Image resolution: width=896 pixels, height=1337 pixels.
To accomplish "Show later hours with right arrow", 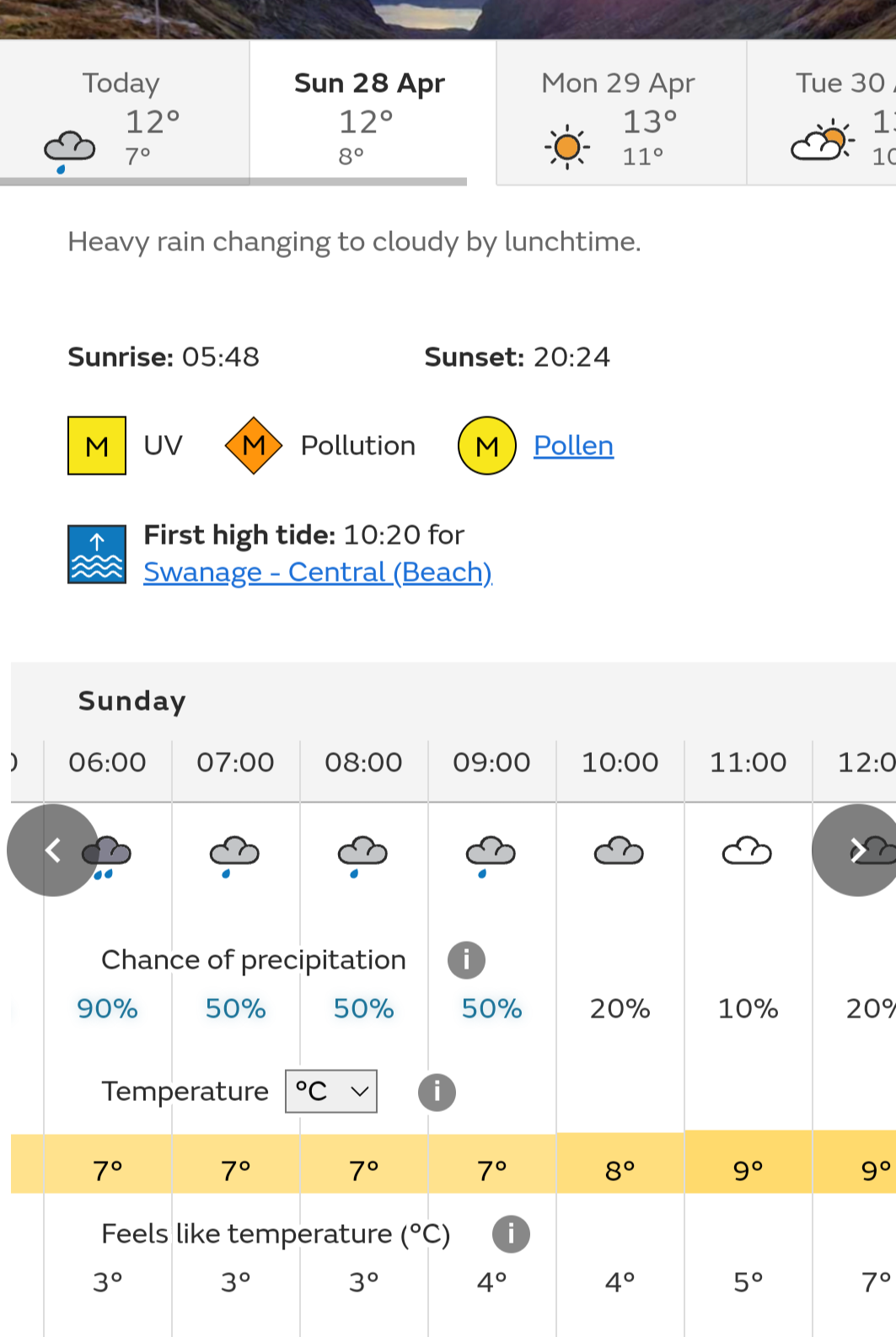I will coord(856,850).
